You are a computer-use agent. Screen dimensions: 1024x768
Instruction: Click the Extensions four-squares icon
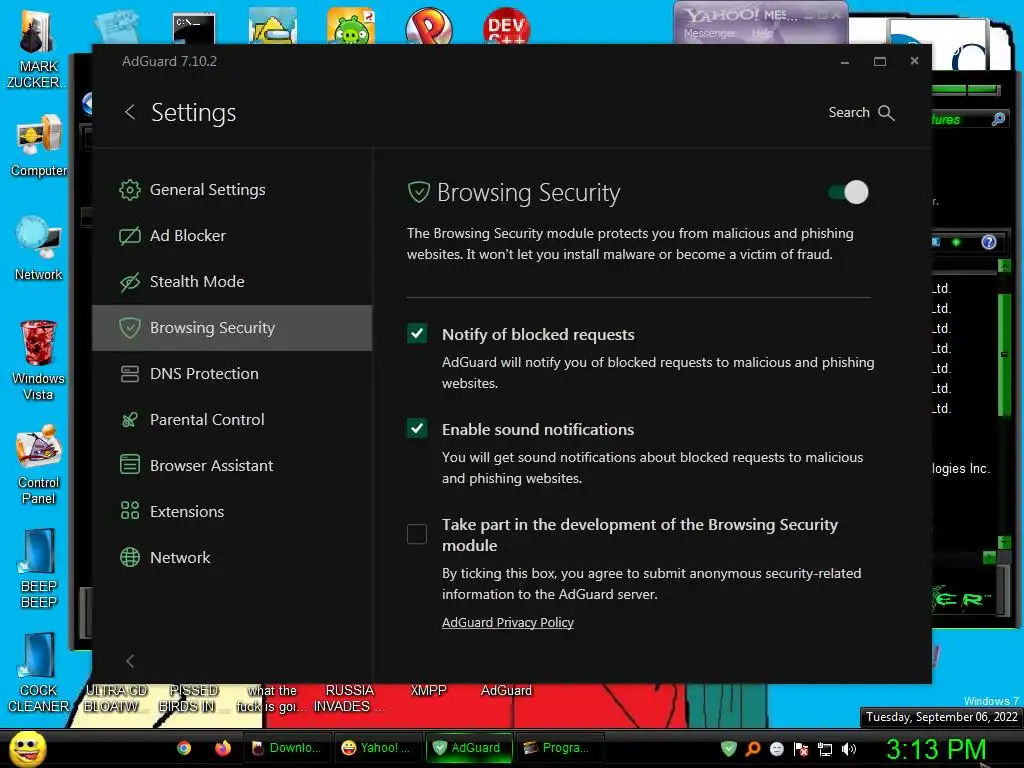[x=130, y=511]
